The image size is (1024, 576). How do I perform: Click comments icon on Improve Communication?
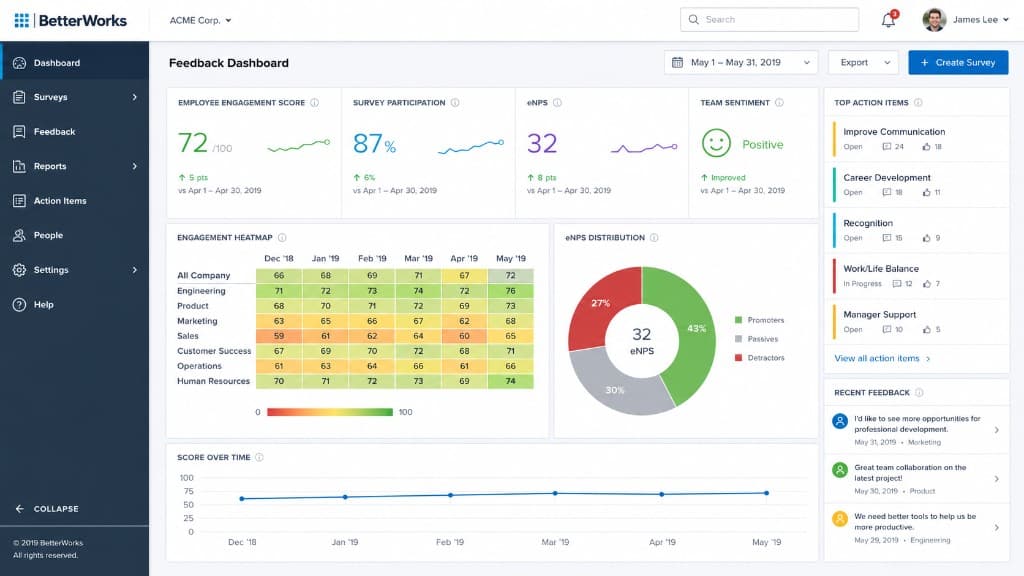pyautogui.click(x=886, y=147)
